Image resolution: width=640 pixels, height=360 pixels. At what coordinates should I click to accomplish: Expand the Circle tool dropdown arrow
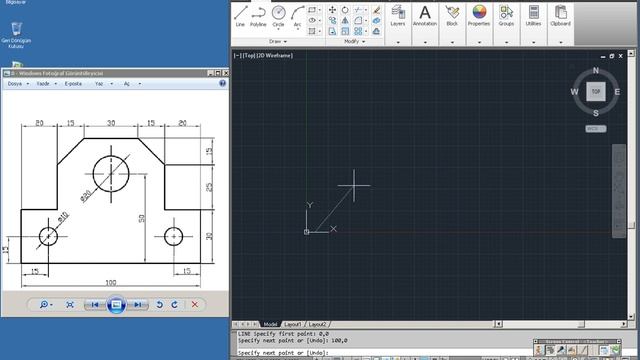coord(278,29)
